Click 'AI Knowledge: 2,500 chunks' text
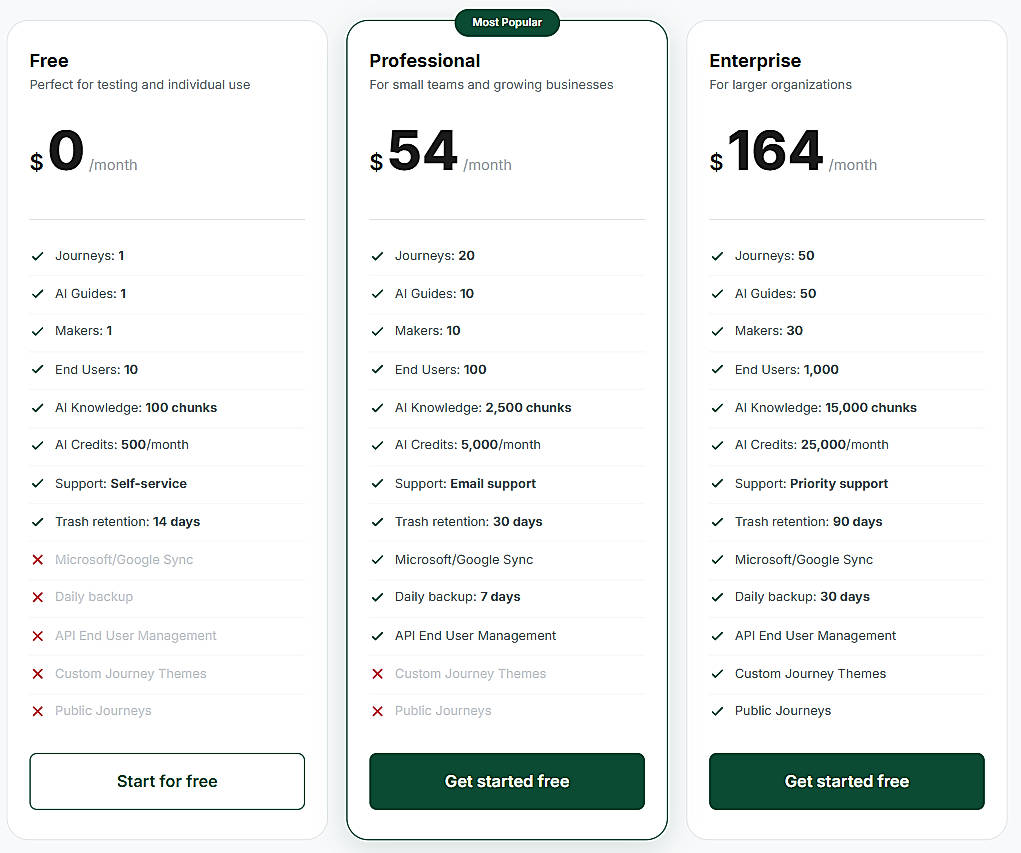This screenshot has height=853, width=1021. click(483, 408)
